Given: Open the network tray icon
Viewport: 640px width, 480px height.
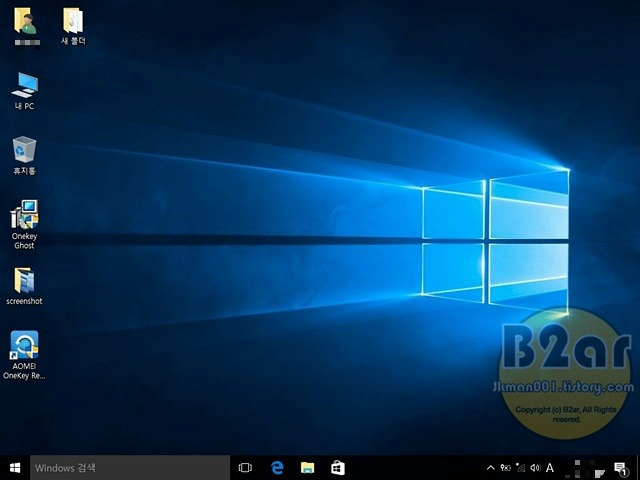Looking at the screenshot, I should pyautogui.click(x=520, y=467).
